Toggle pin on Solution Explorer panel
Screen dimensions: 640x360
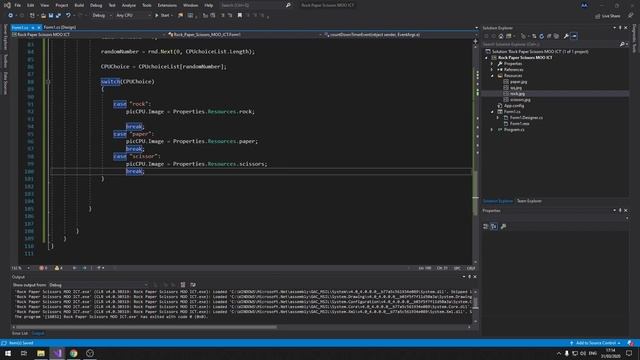[x=620, y=28]
